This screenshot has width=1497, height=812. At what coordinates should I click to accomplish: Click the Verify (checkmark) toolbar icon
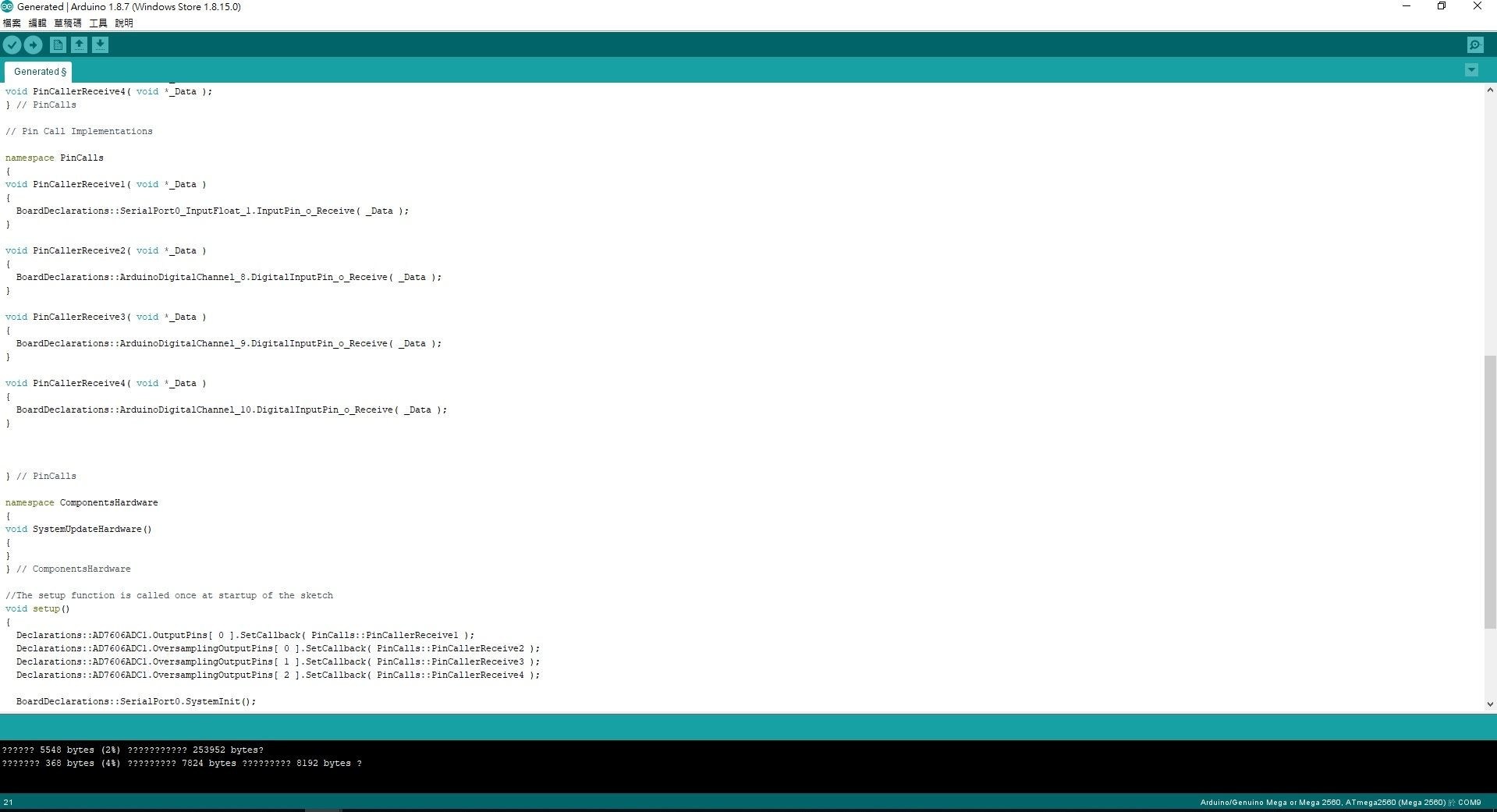(x=12, y=44)
